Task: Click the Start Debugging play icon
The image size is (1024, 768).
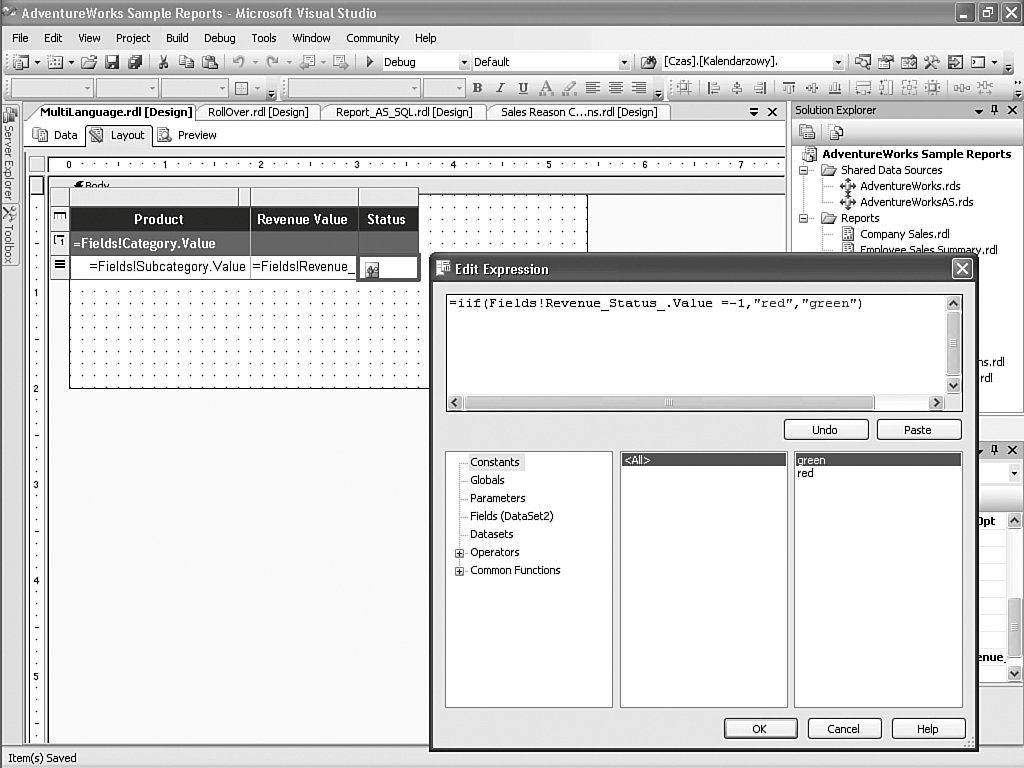Action: (370, 62)
